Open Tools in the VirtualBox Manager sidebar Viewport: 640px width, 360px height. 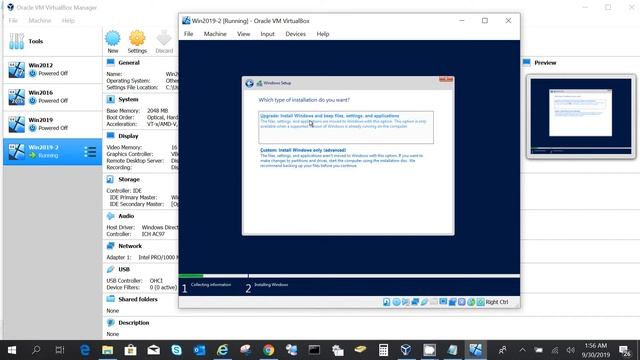click(x=52, y=41)
